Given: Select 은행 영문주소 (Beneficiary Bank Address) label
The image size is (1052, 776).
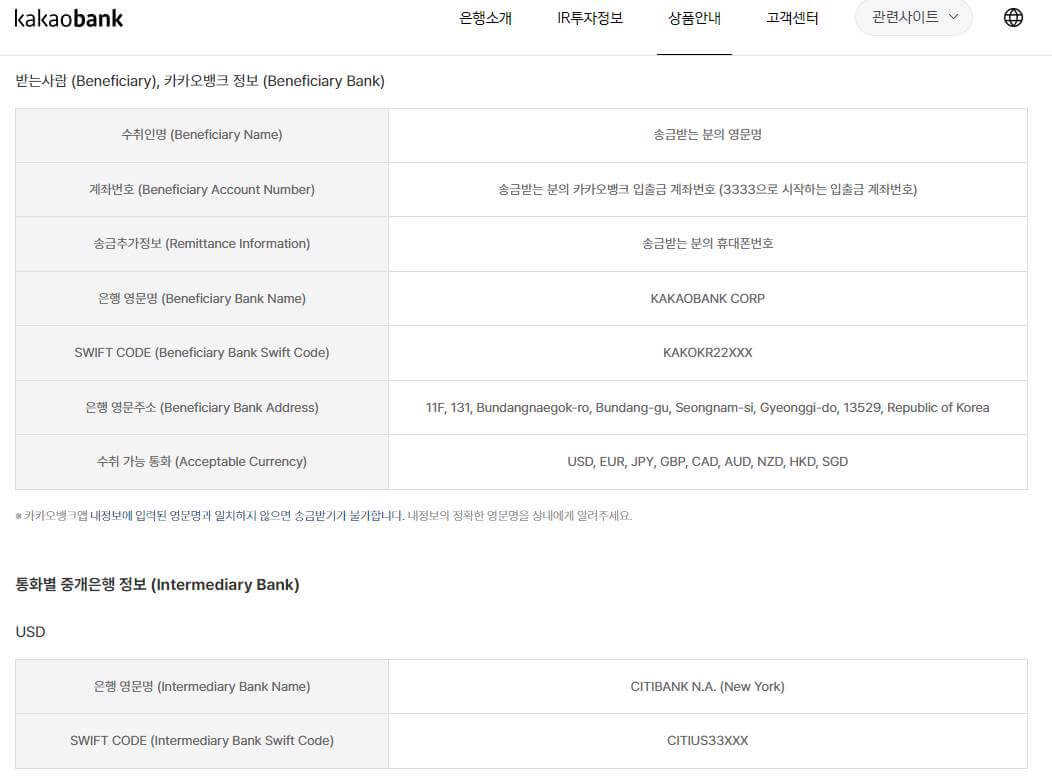Looking at the screenshot, I should point(202,408).
